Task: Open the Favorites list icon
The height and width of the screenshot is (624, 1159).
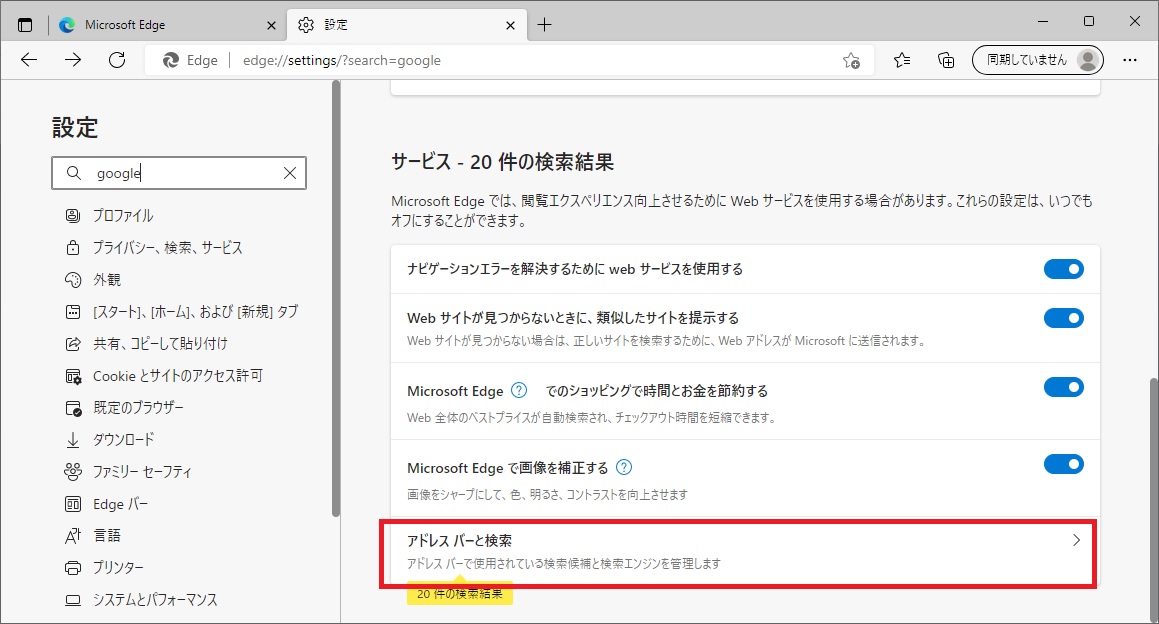Action: tap(902, 60)
